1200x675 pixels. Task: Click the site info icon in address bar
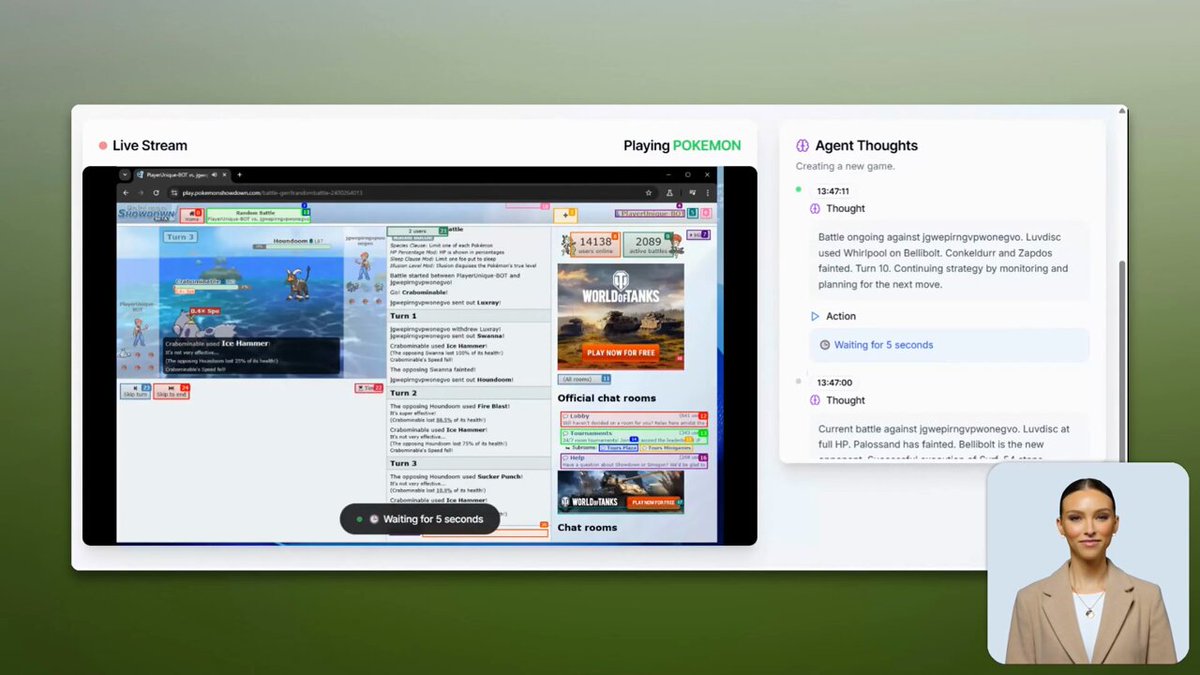[x=175, y=192]
